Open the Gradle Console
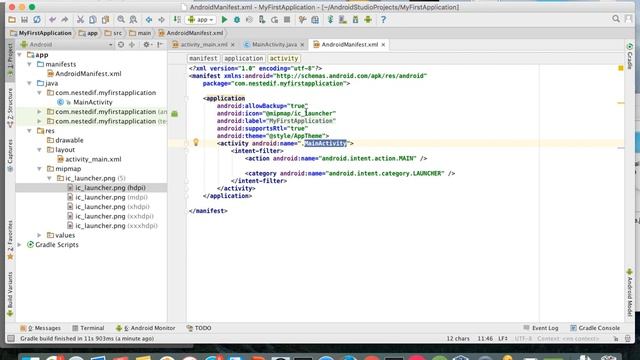This screenshot has width=640, height=360. [x=595, y=328]
